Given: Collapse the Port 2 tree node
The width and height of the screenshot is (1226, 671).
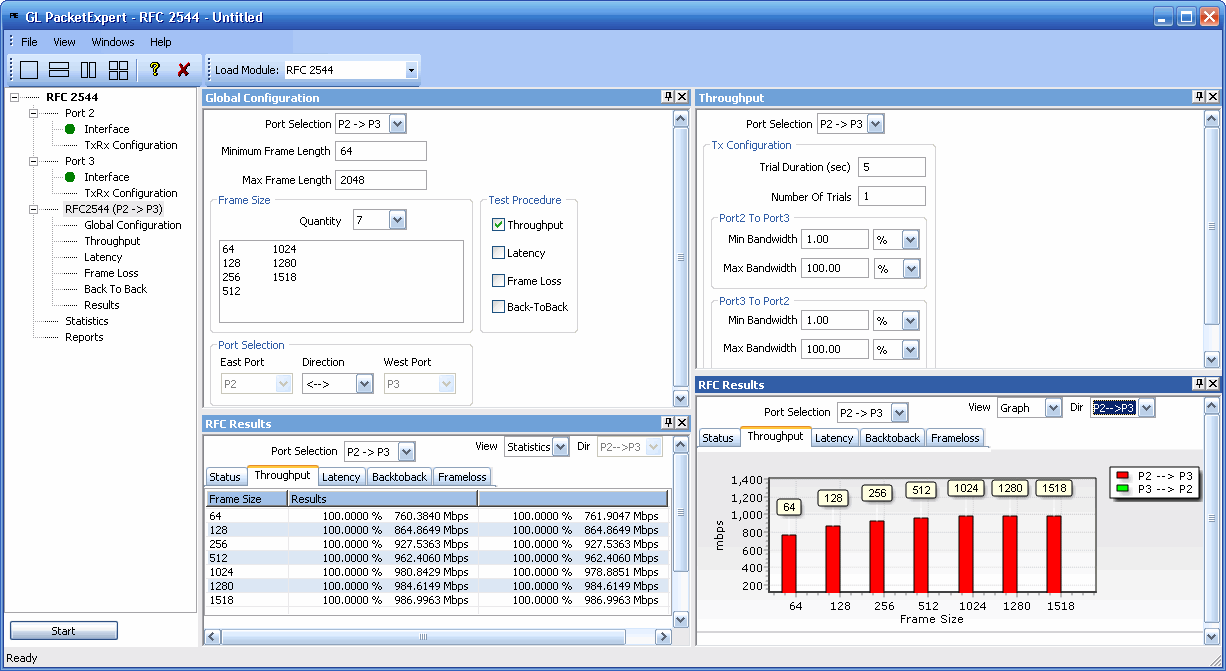Looking at the screenshot, I should click(33, 113).
